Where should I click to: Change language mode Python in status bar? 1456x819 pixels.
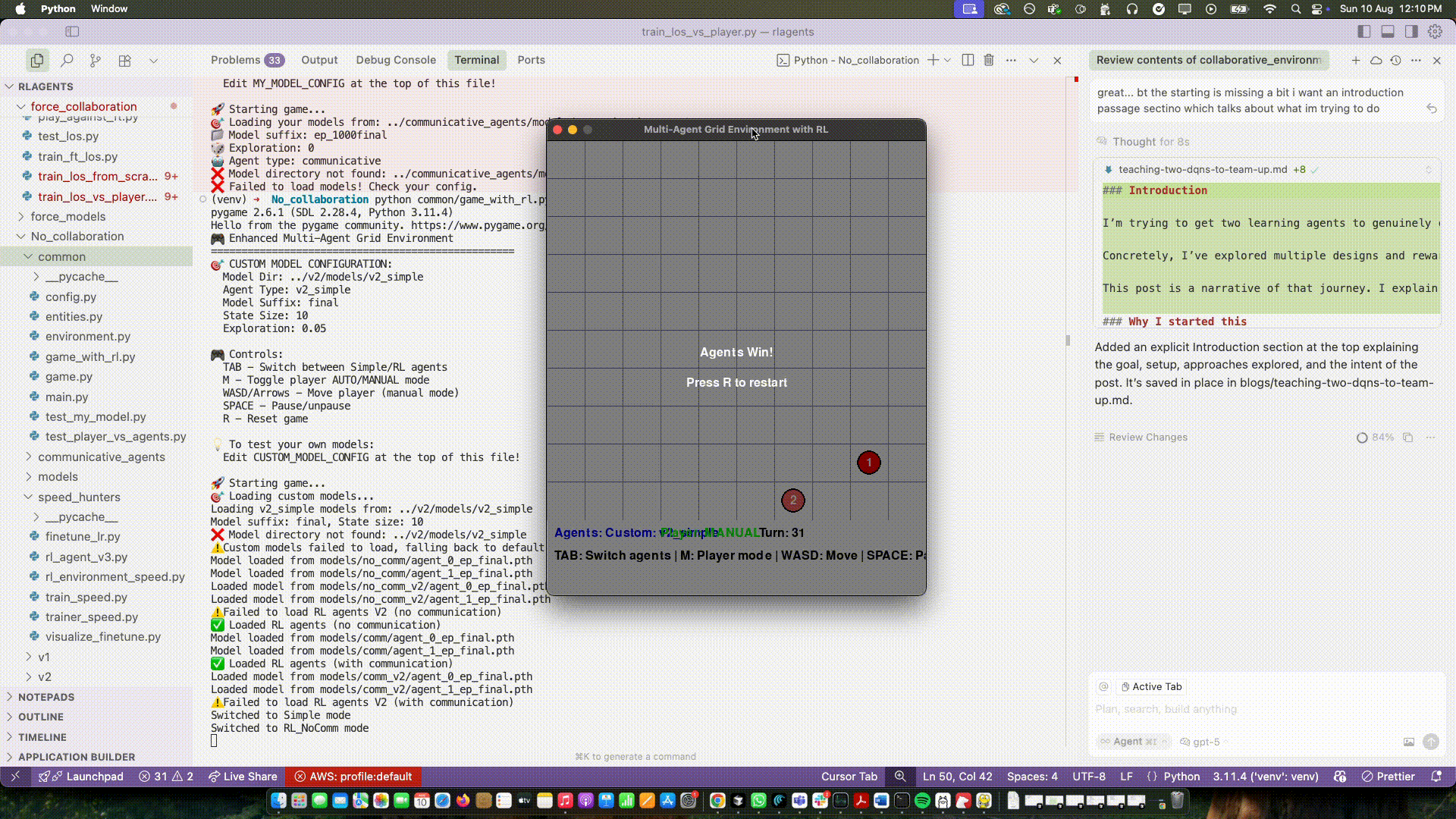pos(1181,777)
